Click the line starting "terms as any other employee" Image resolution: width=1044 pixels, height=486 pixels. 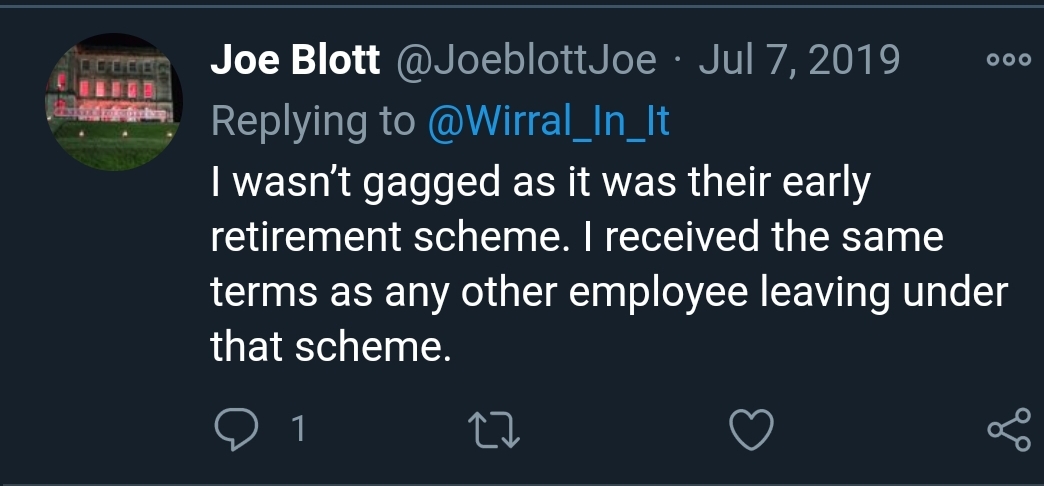tap(608, 293)
